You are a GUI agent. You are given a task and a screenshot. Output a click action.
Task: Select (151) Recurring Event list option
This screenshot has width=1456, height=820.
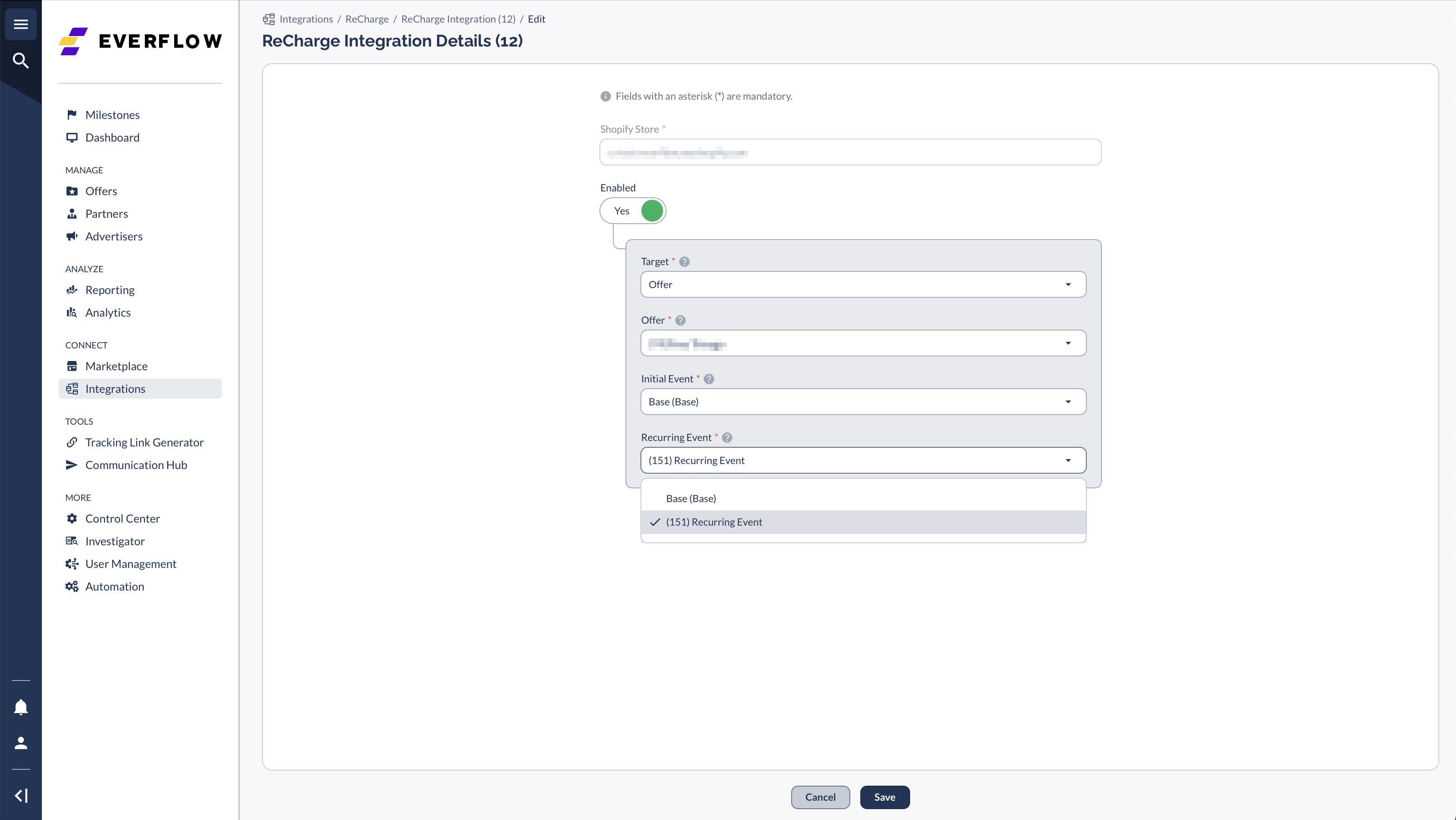click(863, 522)
